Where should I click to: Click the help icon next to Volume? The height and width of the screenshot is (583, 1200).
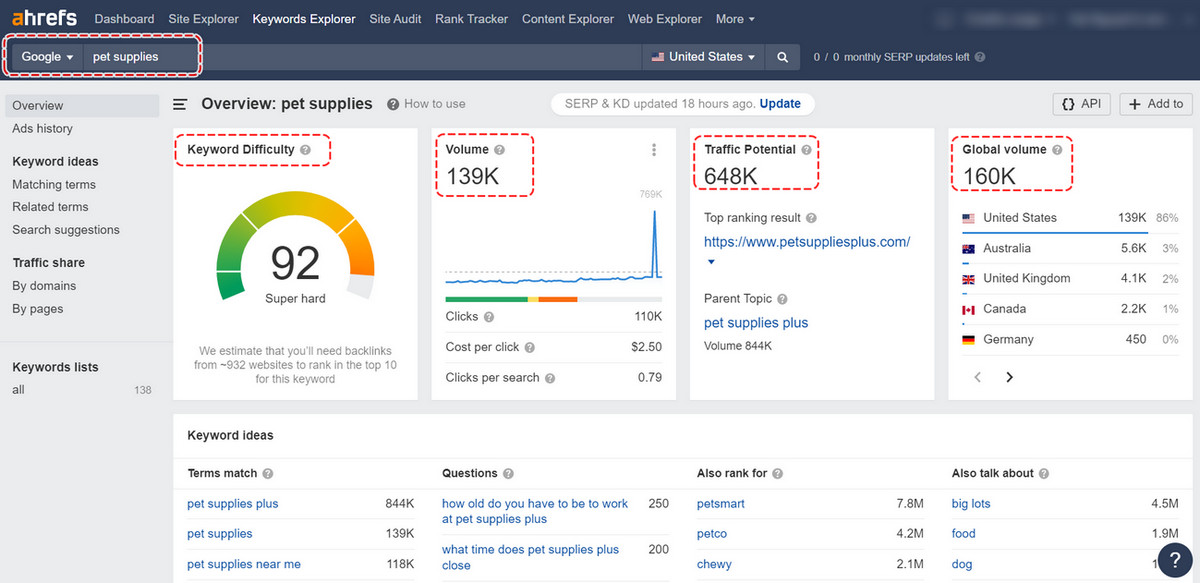(500, 150)
